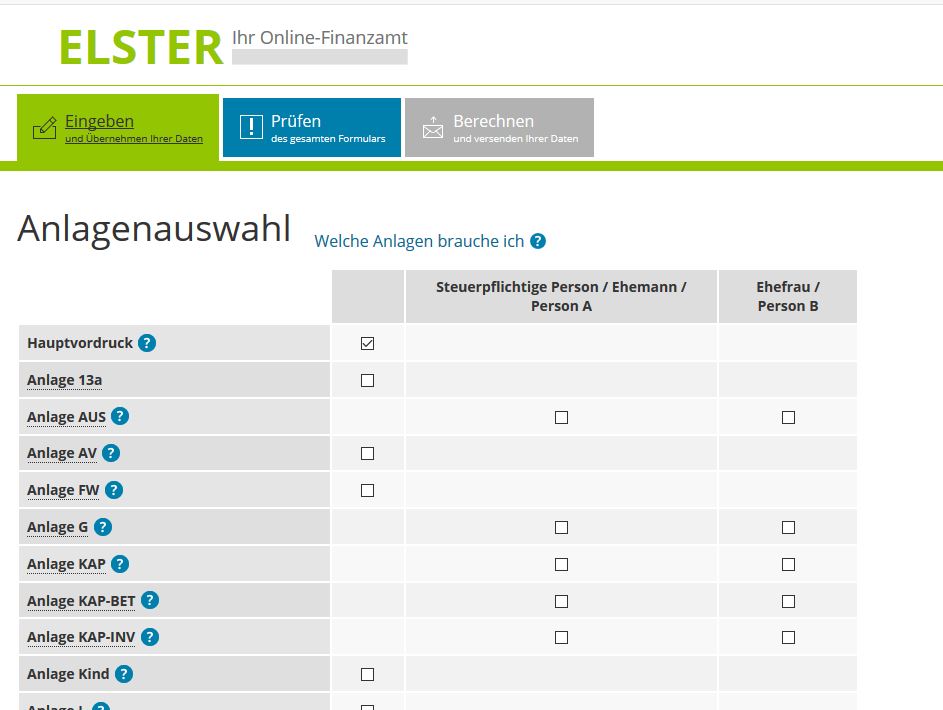The height and width of the screenshot is (710, 943).
Task: Check Anlage KAP for Ehefrau / Person B
Action: pos(788,564)
